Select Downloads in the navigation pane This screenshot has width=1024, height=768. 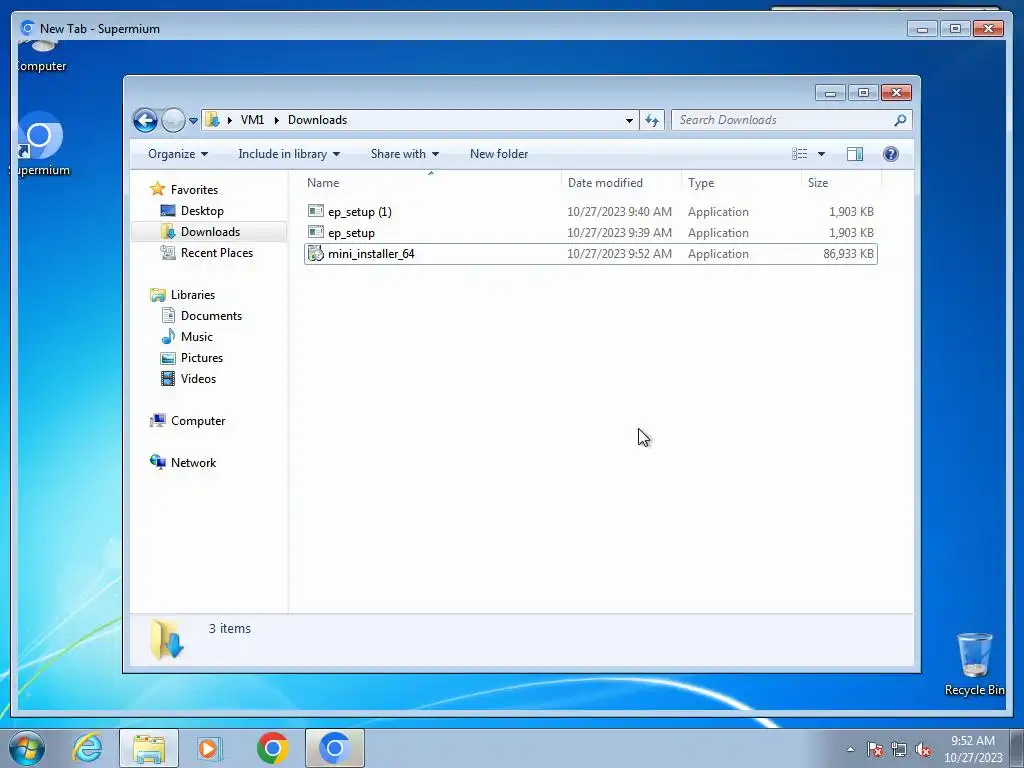210,232
